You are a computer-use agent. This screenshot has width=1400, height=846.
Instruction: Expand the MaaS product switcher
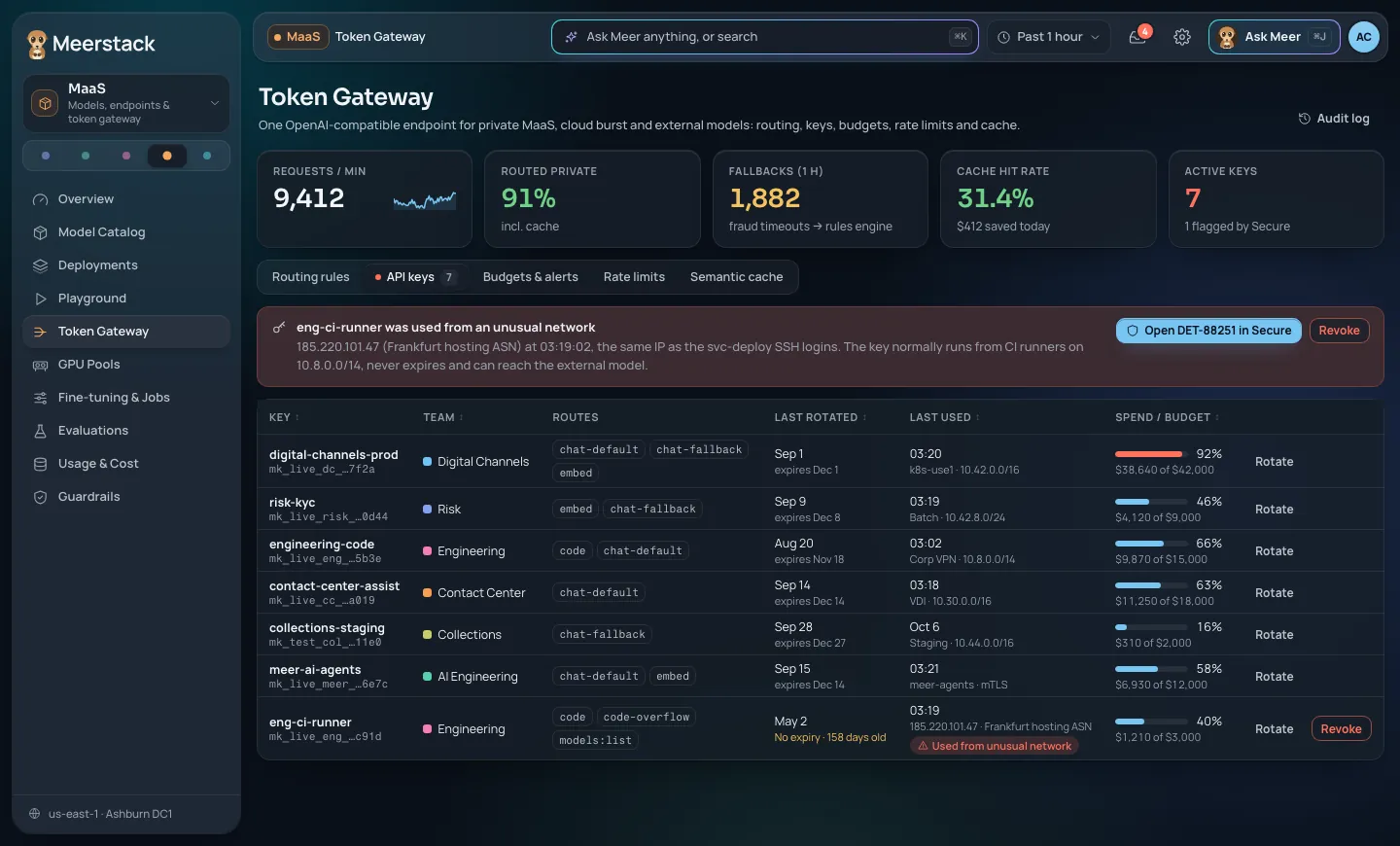[x=126, y=103]
